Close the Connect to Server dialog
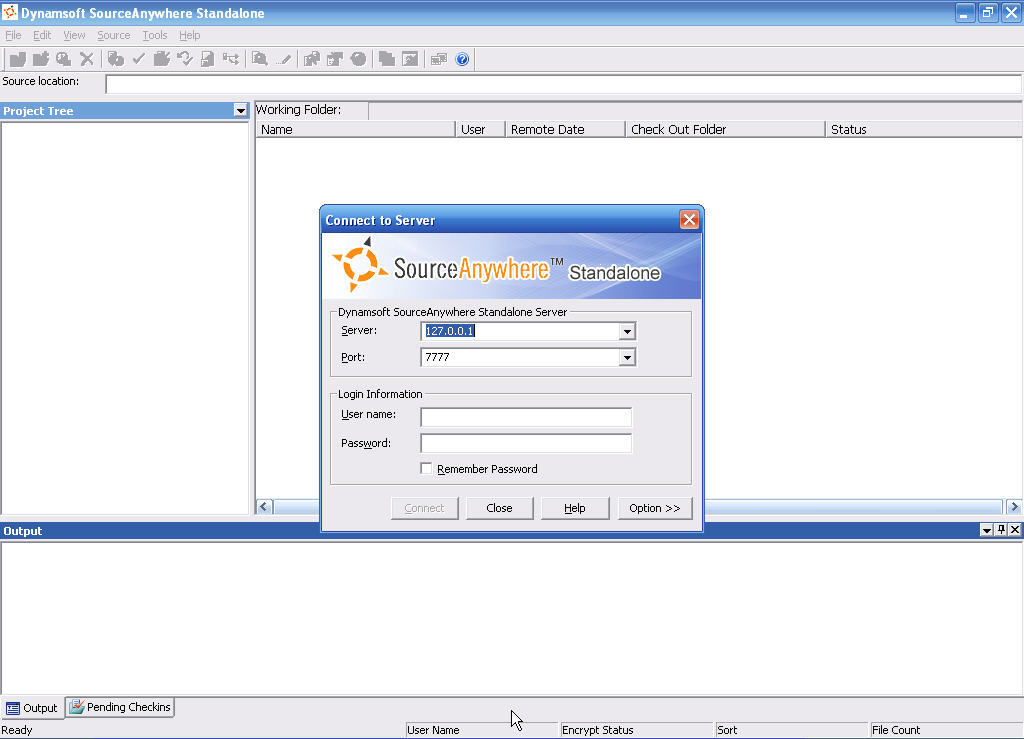This screenshot has width=1024, height=739. click(689, 220)
